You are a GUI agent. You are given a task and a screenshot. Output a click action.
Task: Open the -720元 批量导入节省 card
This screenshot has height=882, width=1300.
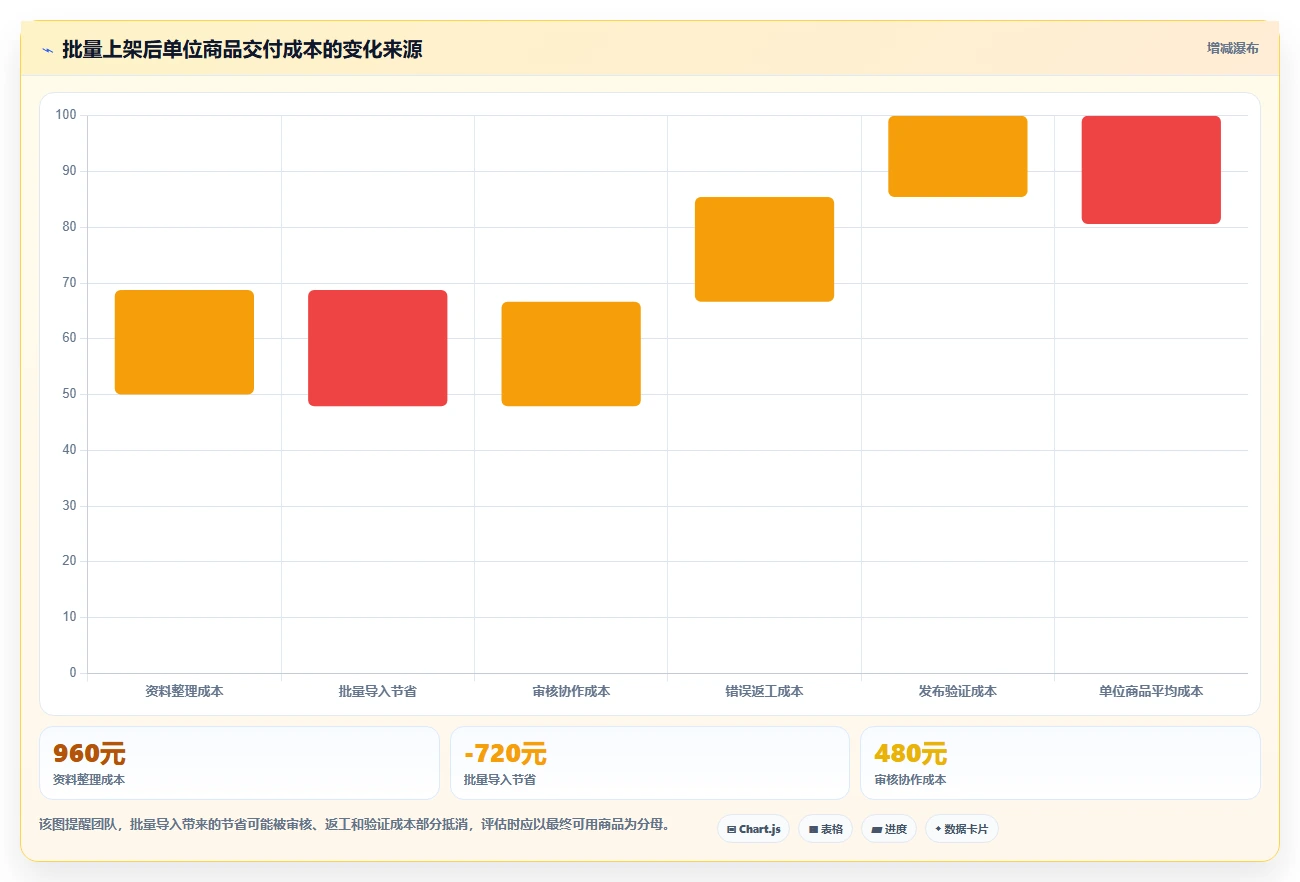tap(650, 763)
